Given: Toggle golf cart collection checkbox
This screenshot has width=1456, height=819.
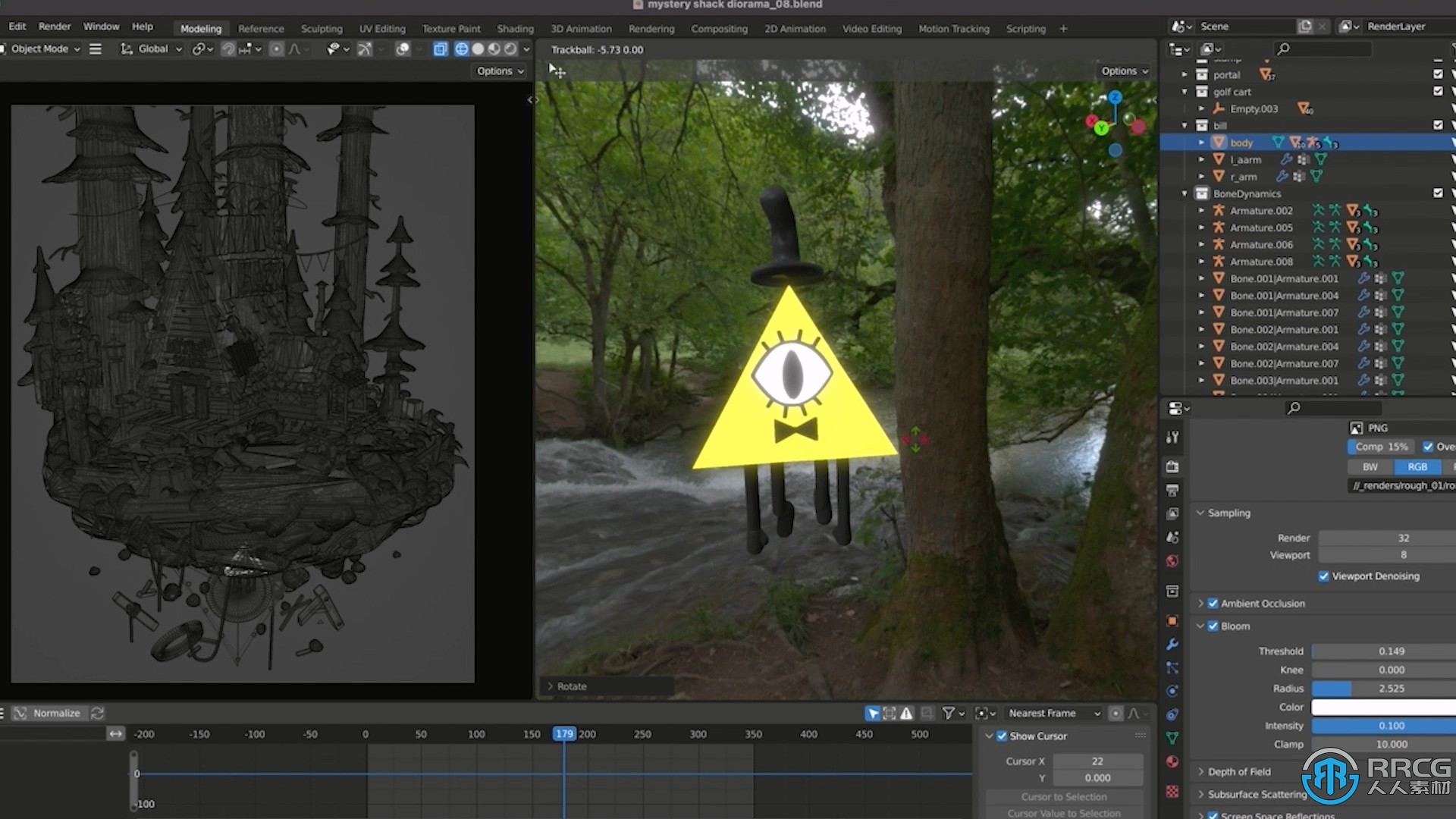Looking at the screenshot, I should coord(1438,91).
